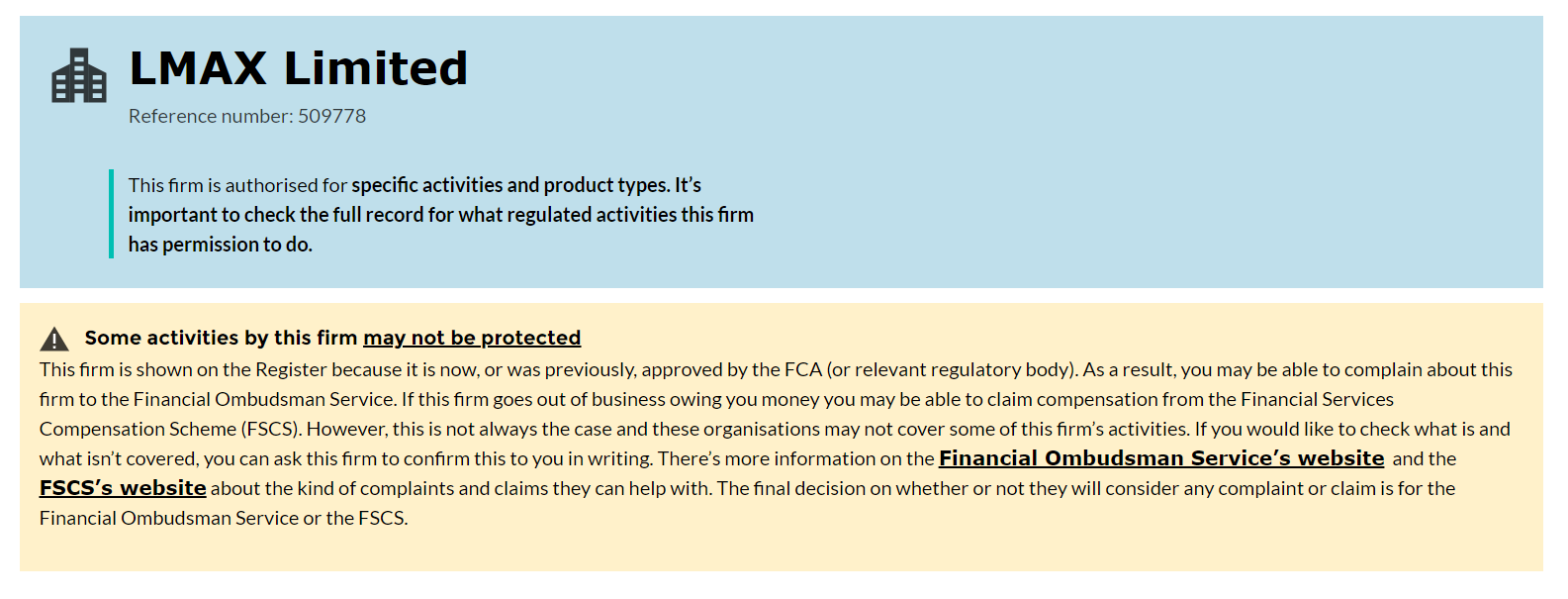Image resolution: width=1568 pixels, height=599 pixels.
Task: Follow the FSCS's website link
Action: [x=123, y=488]
